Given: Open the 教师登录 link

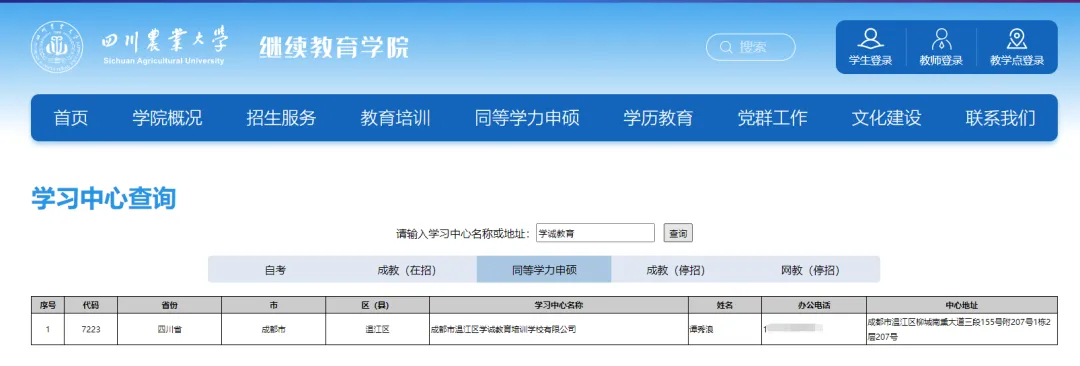Looking at the screenshot, I should click(x=941, y=61).
